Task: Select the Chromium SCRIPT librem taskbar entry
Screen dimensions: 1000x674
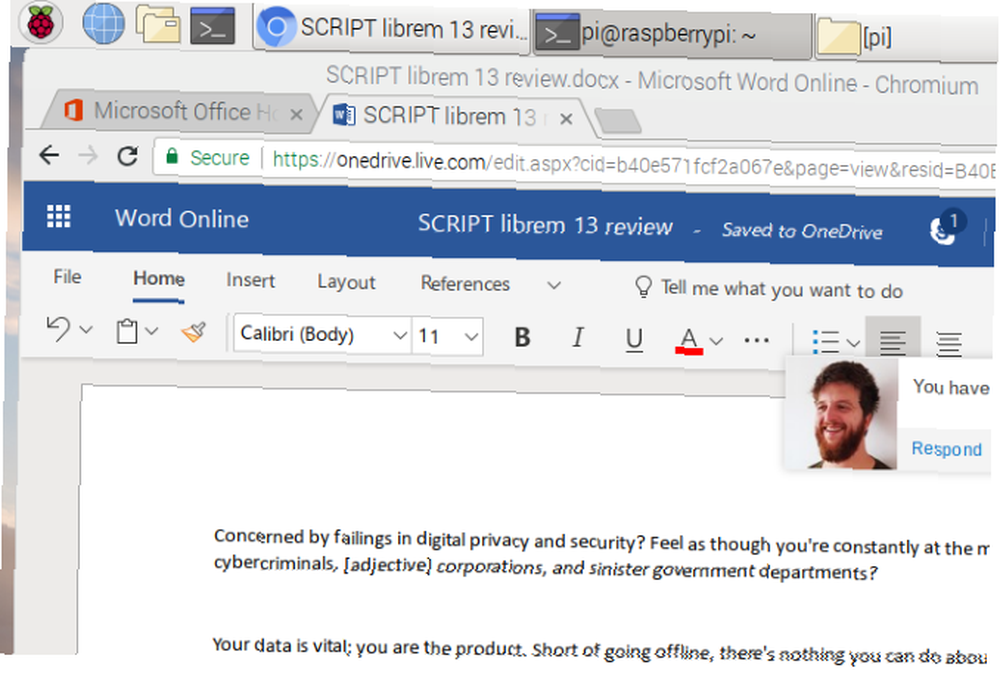Action: tap(392, 28)
